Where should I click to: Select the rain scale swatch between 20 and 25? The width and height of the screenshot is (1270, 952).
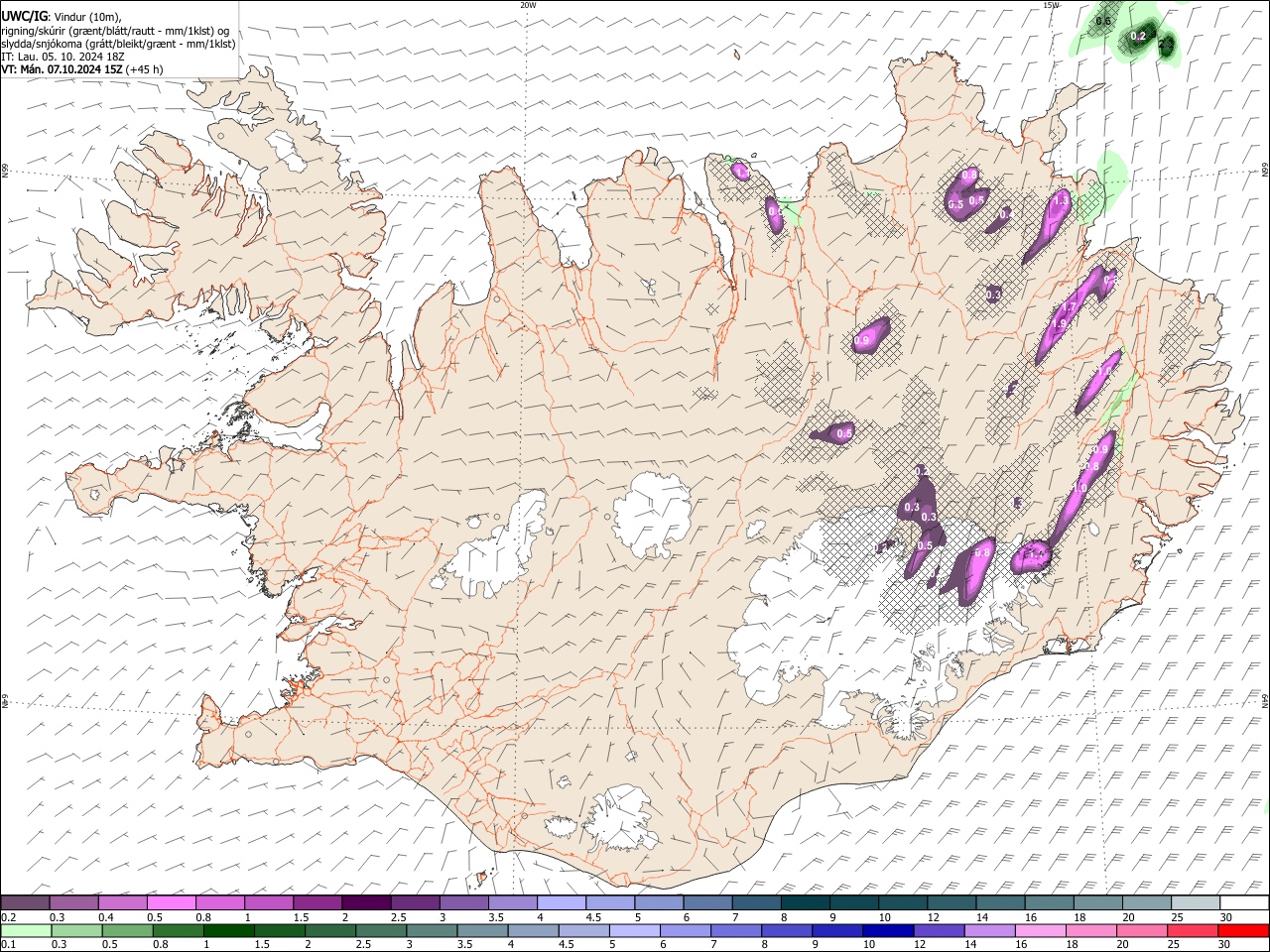[x=1141, y=930]
